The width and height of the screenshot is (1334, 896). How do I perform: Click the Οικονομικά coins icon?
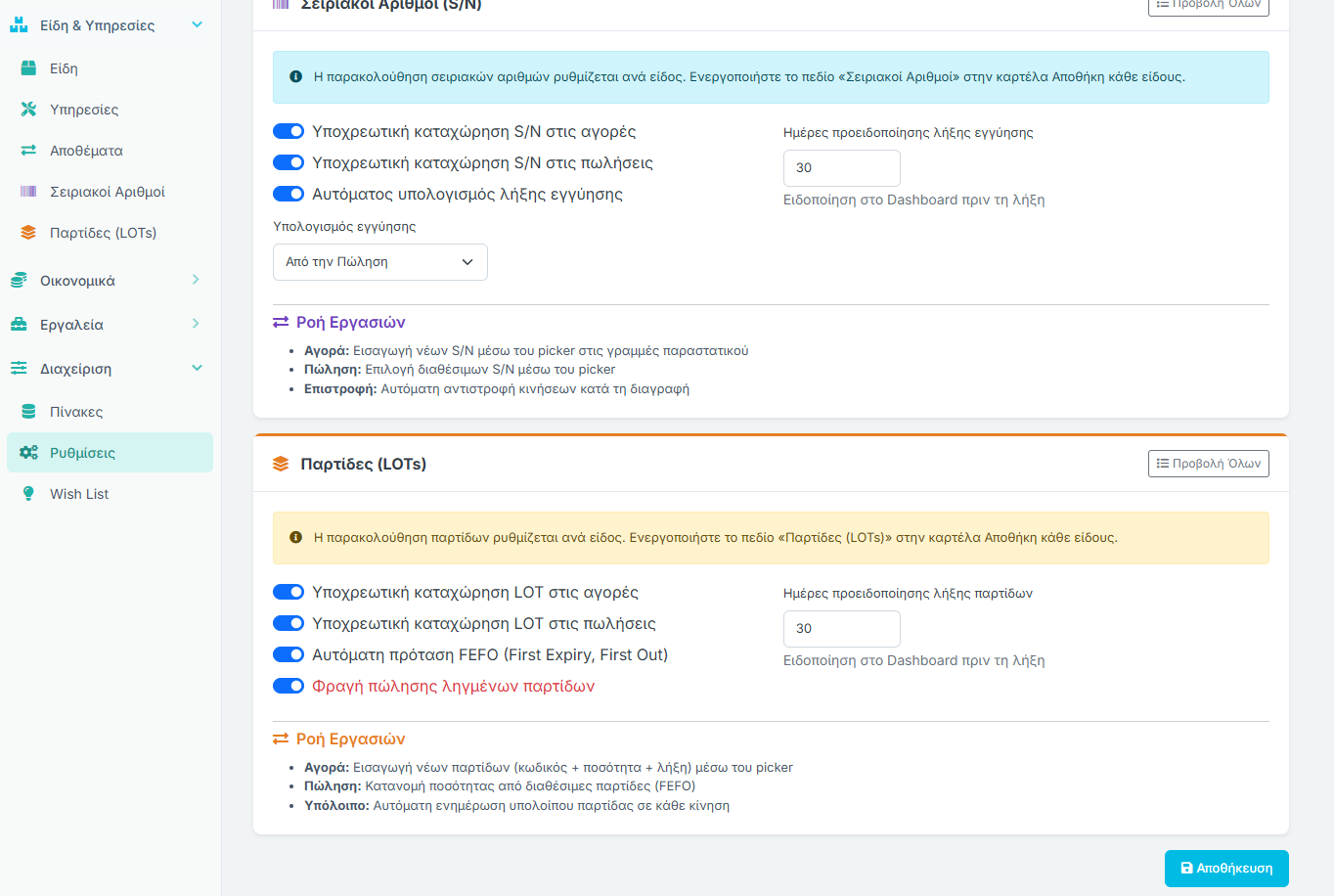(x=19, y=281)
